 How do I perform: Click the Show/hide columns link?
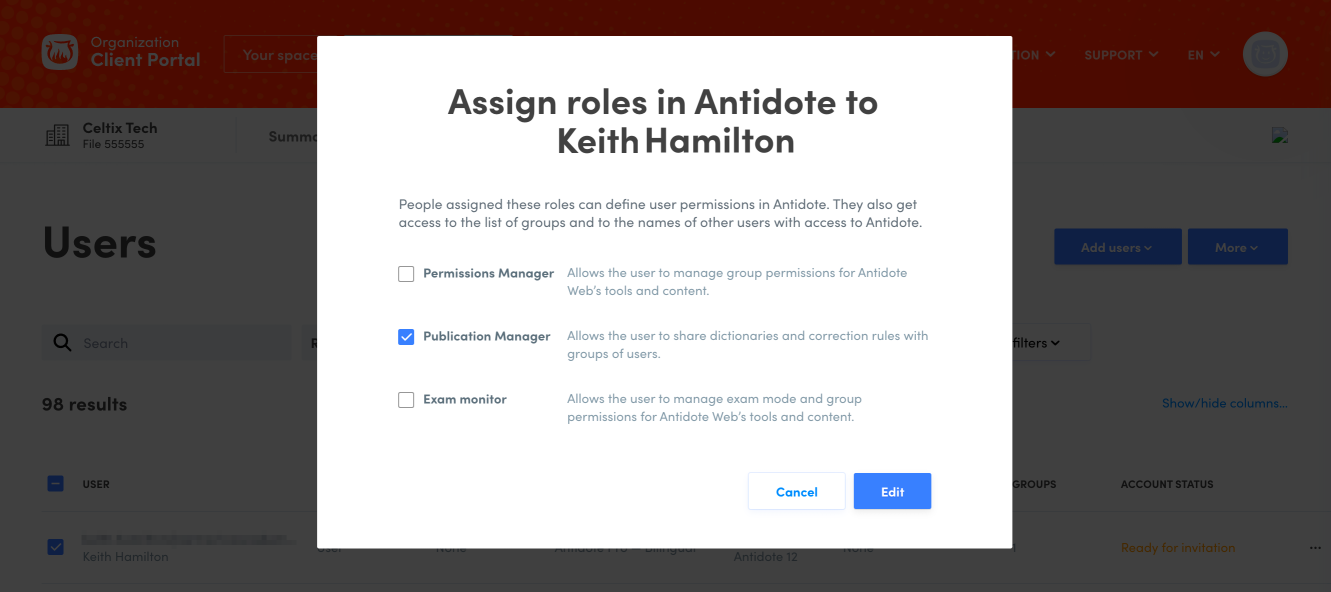(1224, 404)
